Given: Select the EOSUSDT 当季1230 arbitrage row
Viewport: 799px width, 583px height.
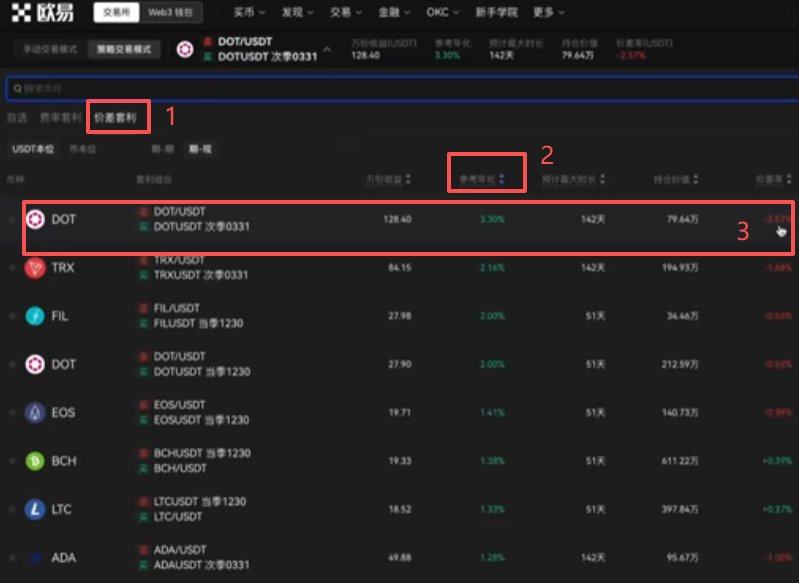Looking at the screenshot, I should [x=400, y=412].
